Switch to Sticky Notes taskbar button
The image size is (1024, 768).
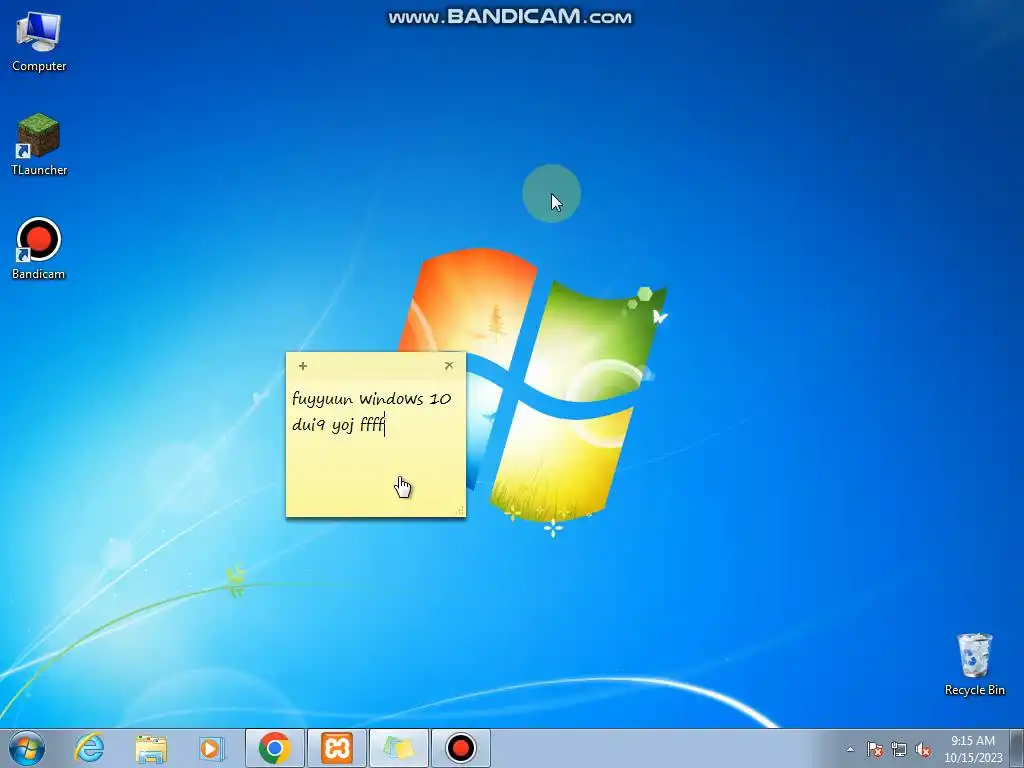399,748
